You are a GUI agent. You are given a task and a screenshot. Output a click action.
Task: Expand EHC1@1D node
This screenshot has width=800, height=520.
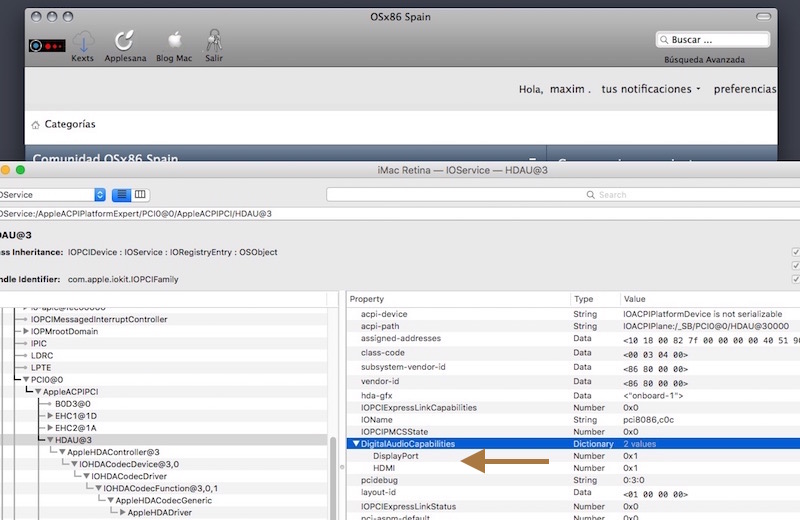[50, 416]
